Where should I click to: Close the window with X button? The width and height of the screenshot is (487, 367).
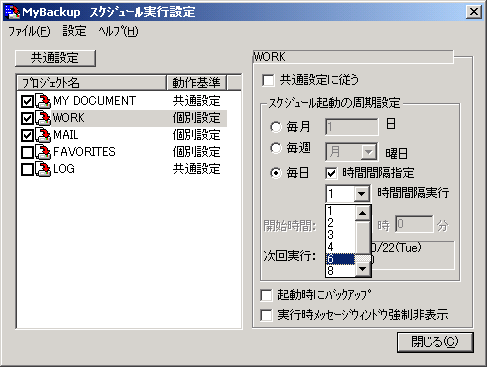tap(474, 12)
